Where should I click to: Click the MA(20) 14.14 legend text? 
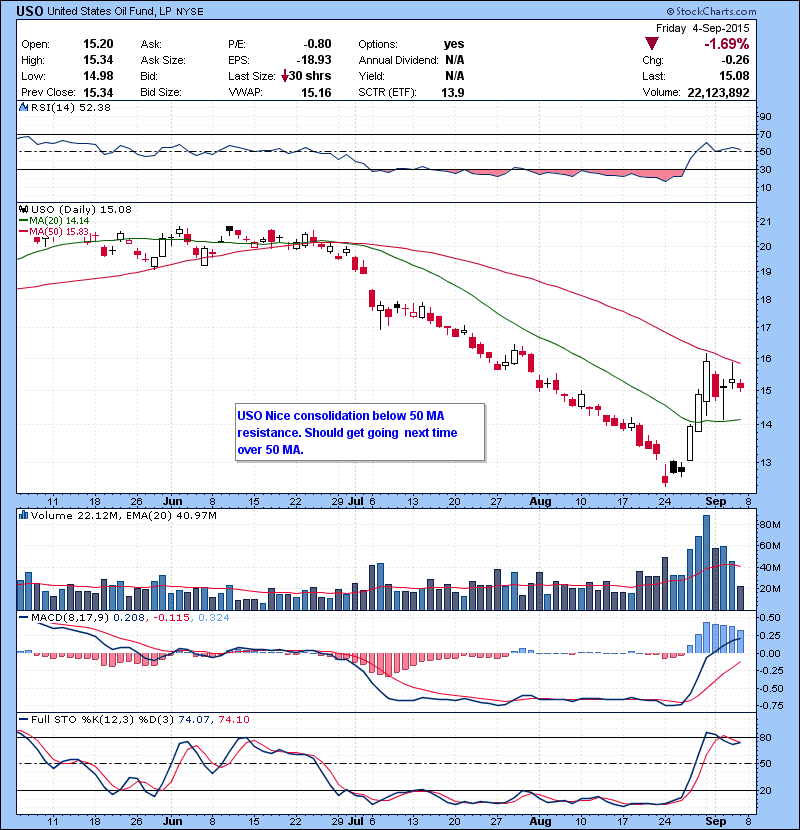pyautogui.click(x=59, y=221)
